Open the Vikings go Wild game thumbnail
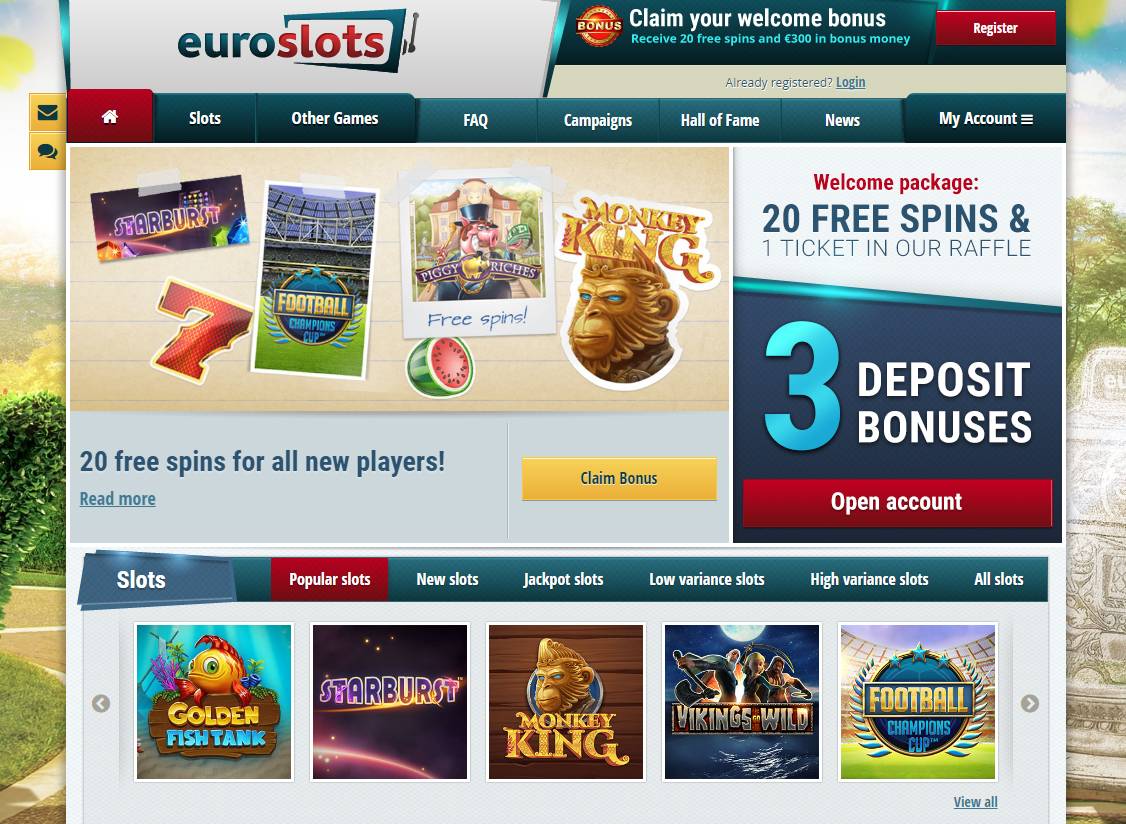 (742, 702)
